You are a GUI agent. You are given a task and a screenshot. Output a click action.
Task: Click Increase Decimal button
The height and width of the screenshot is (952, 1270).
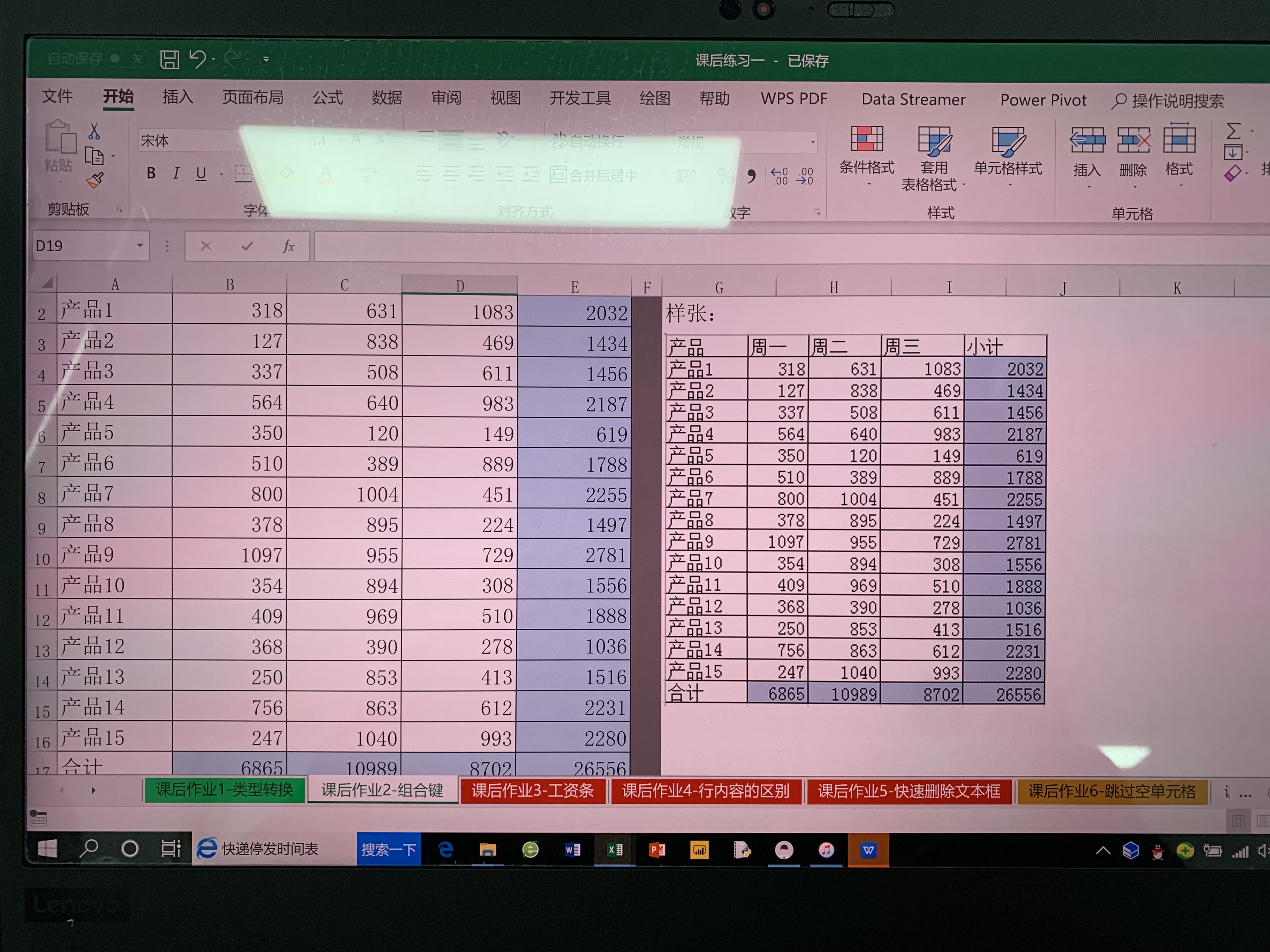(x=779, y=176)
